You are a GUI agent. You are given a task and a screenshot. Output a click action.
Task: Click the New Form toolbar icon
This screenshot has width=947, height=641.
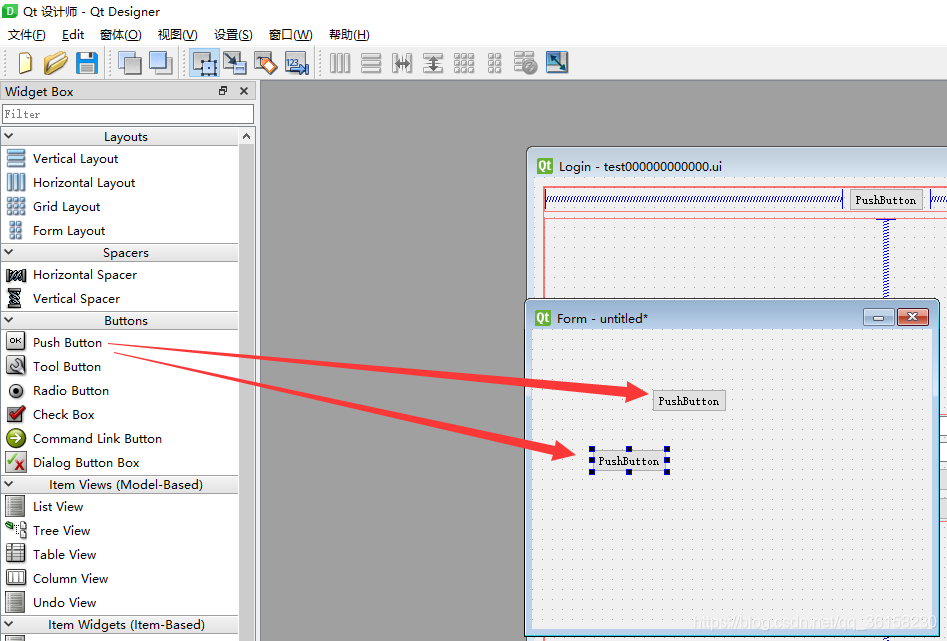click(x=25, y=63)
